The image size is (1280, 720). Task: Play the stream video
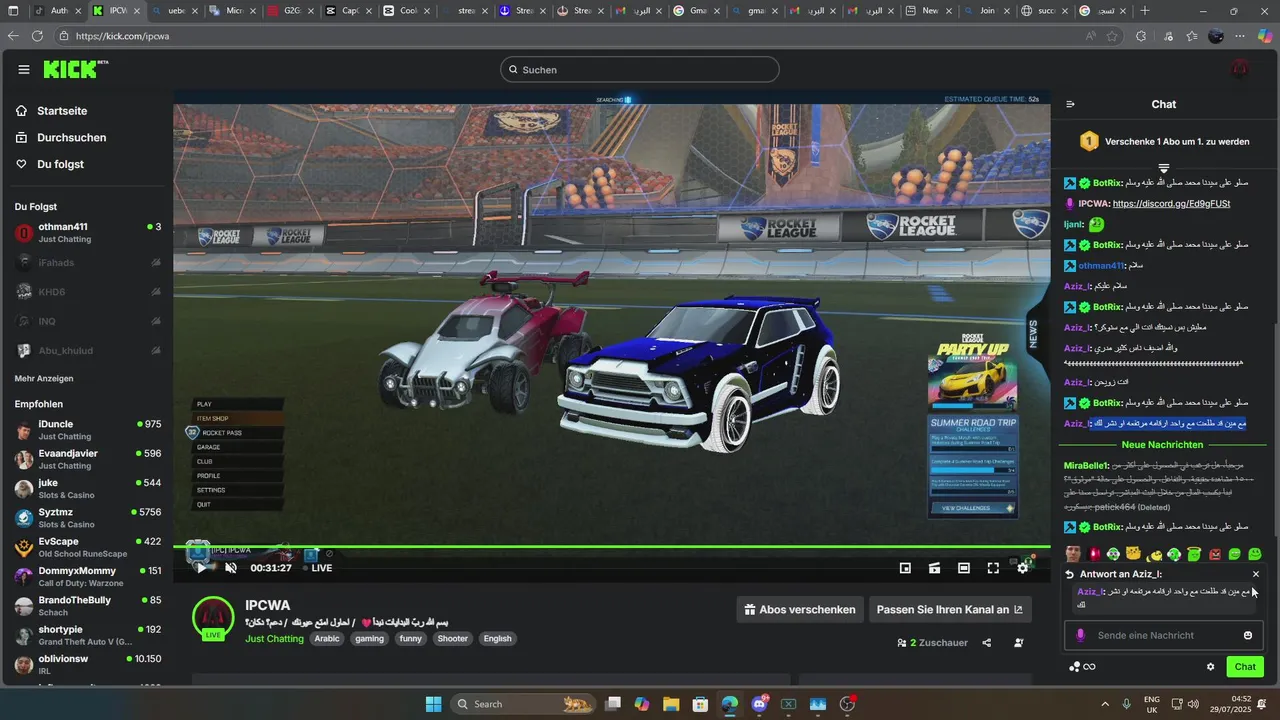(x=201, y=568)
